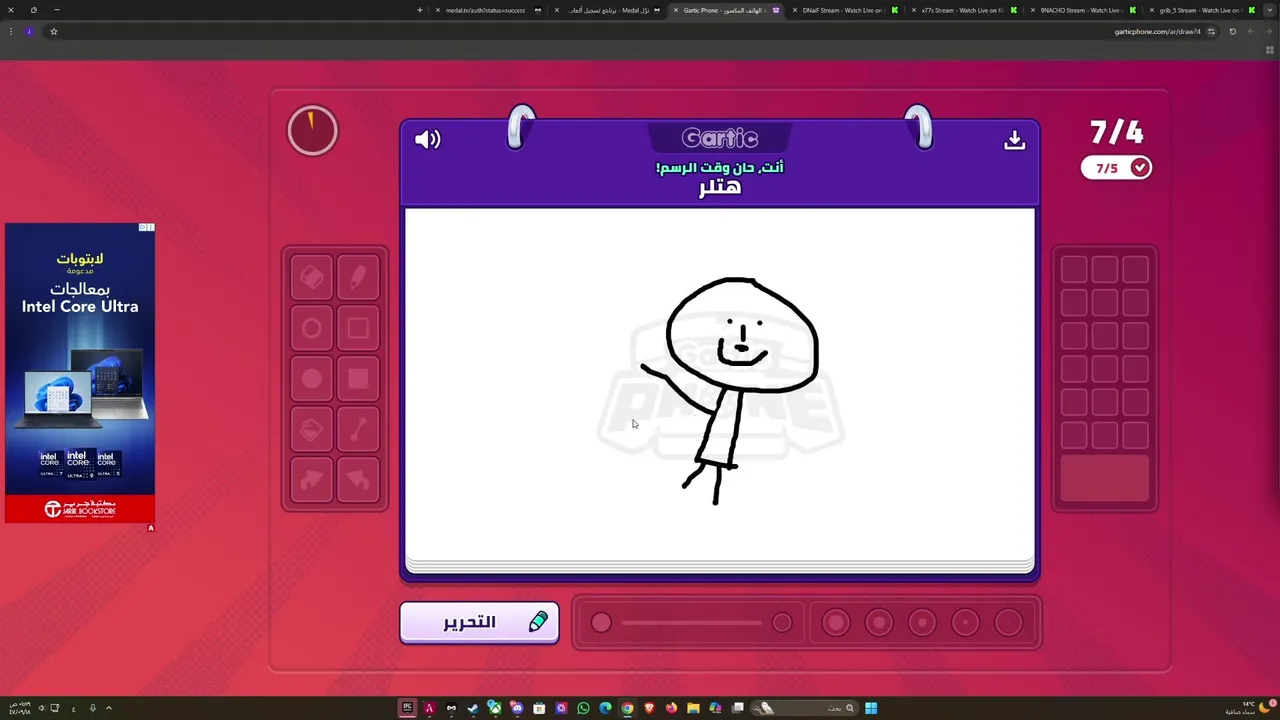Screen dimensions: 1280x720
Task: Open the browser profile icon
Action: [x=29, y=31]
